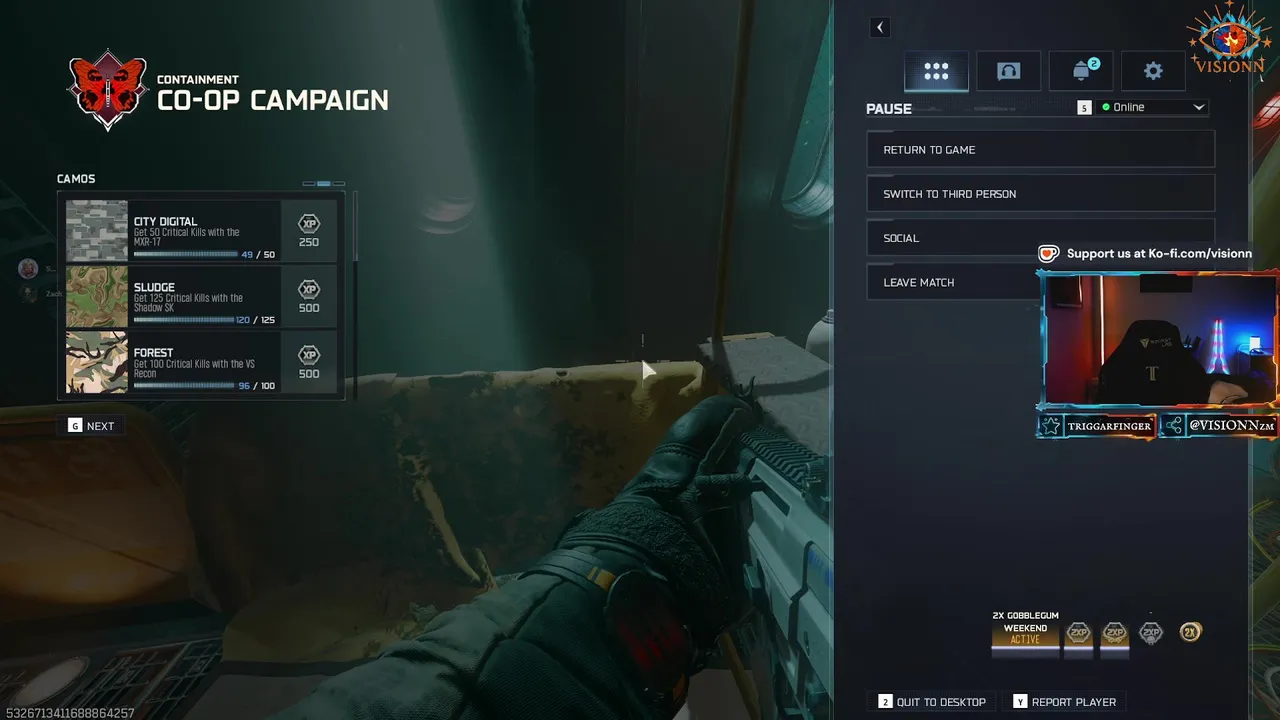The height and width of the screenshot is (720, 1280).
Task: Click the Next button under Camos
Action: click(x=91, y=426)
